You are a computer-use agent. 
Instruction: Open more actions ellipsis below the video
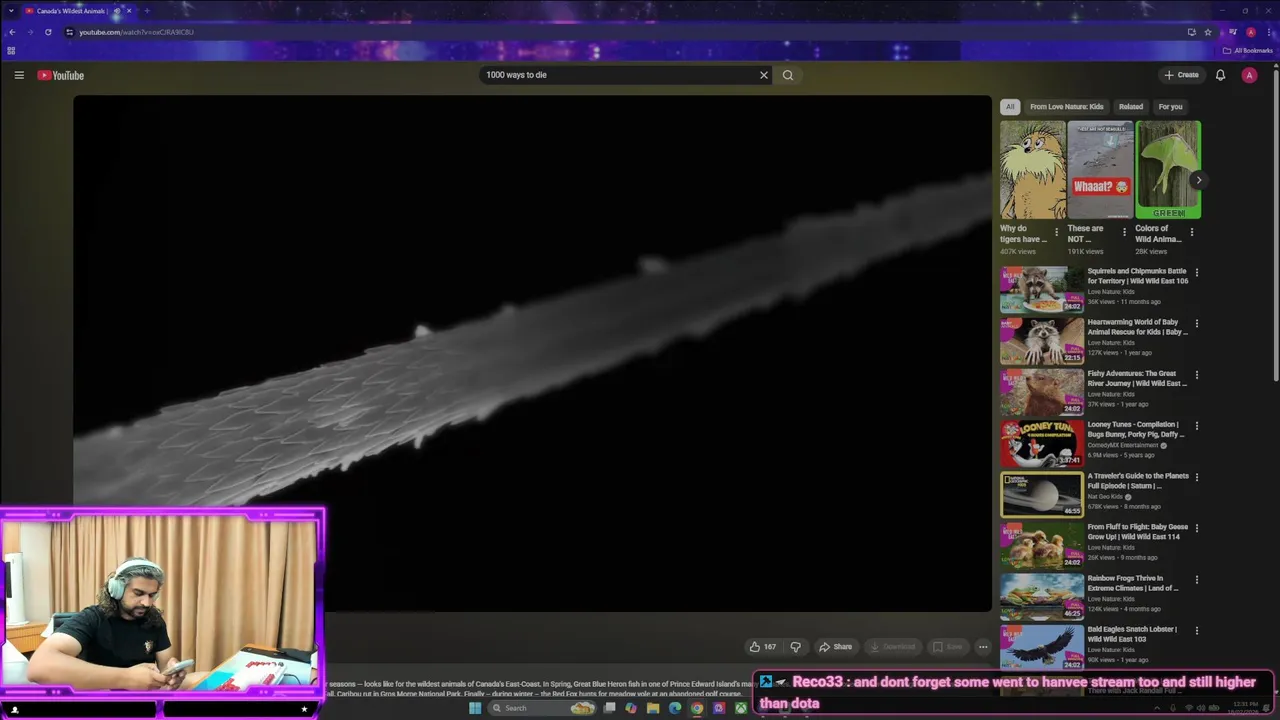click(983, 647)
